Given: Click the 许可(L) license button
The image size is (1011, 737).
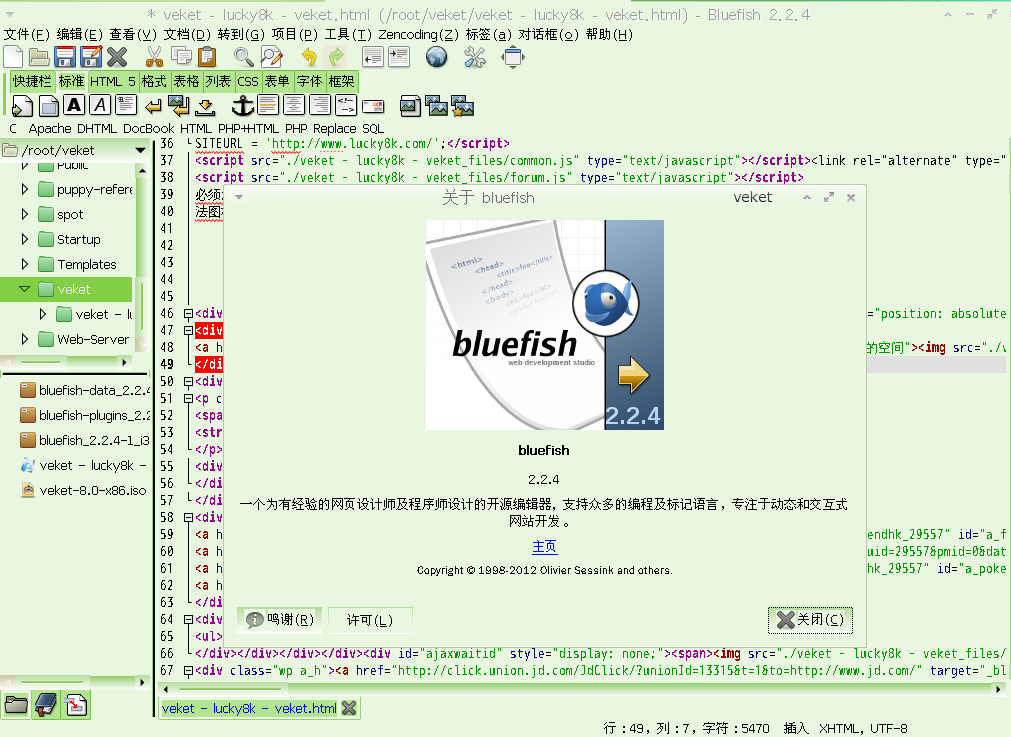Looking at the screenshot, I should (370, 620).
